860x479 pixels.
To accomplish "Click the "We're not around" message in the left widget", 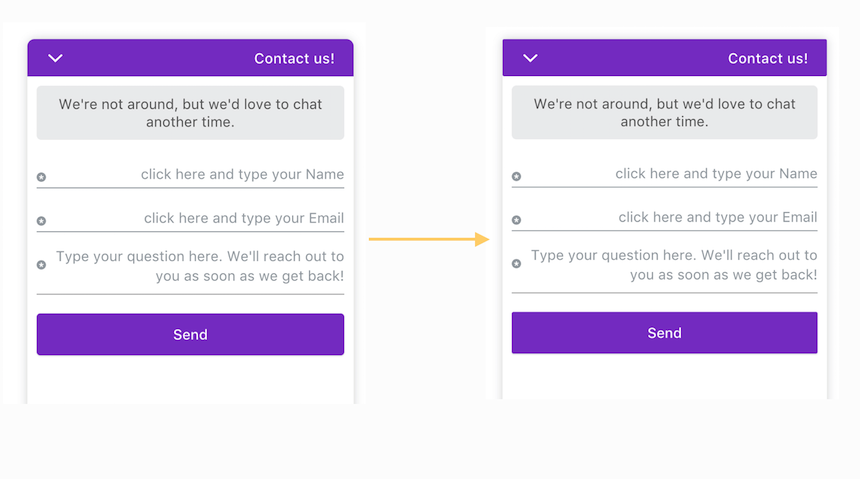I will tap(190, 113).
